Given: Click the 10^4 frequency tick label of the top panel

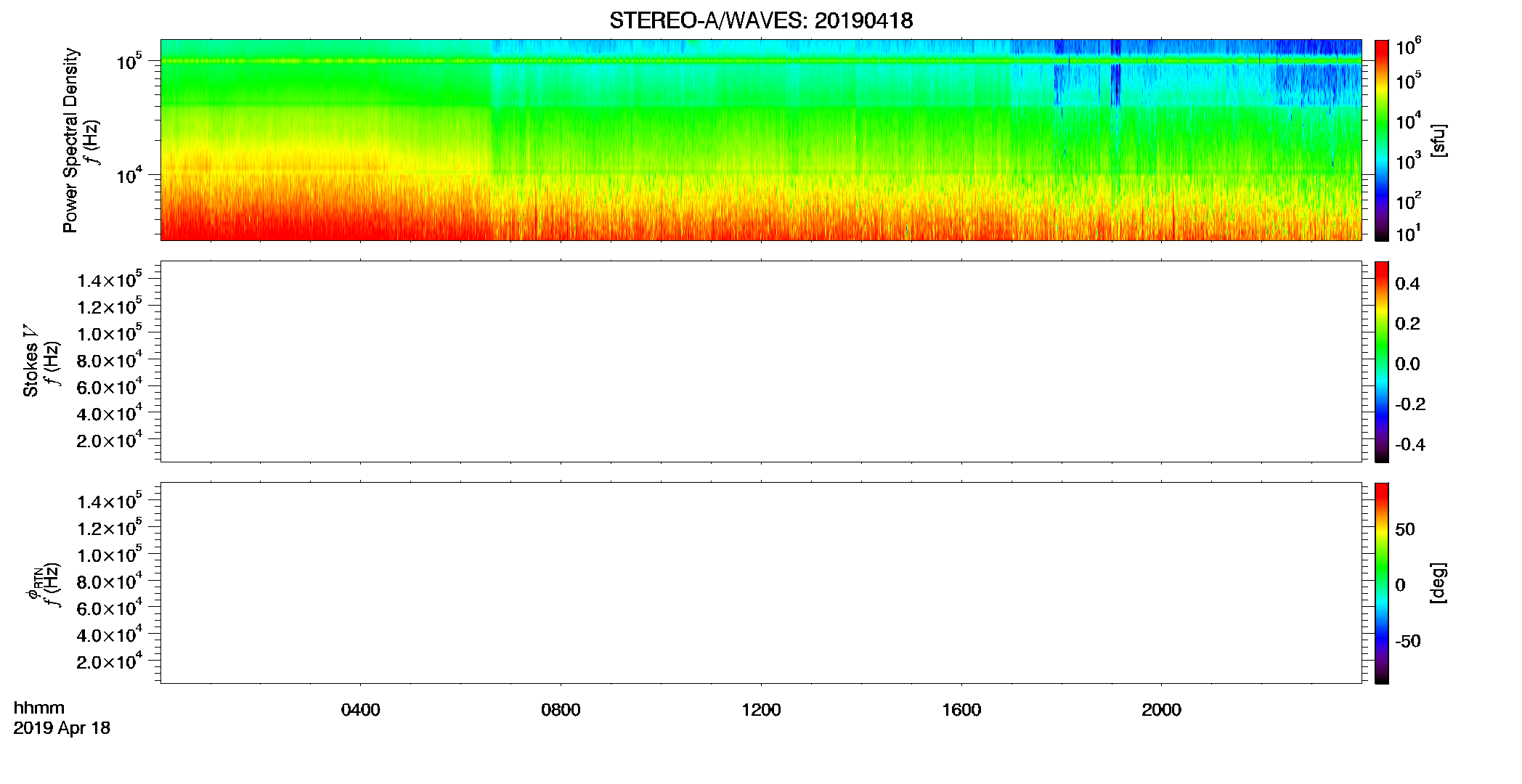Looking at the screenshot, I should (129, 175).
